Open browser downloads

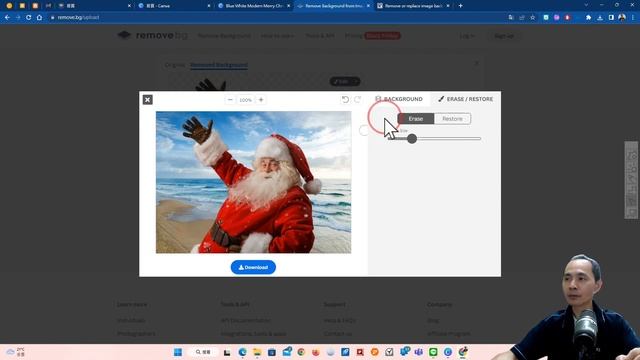coord(600,18)
